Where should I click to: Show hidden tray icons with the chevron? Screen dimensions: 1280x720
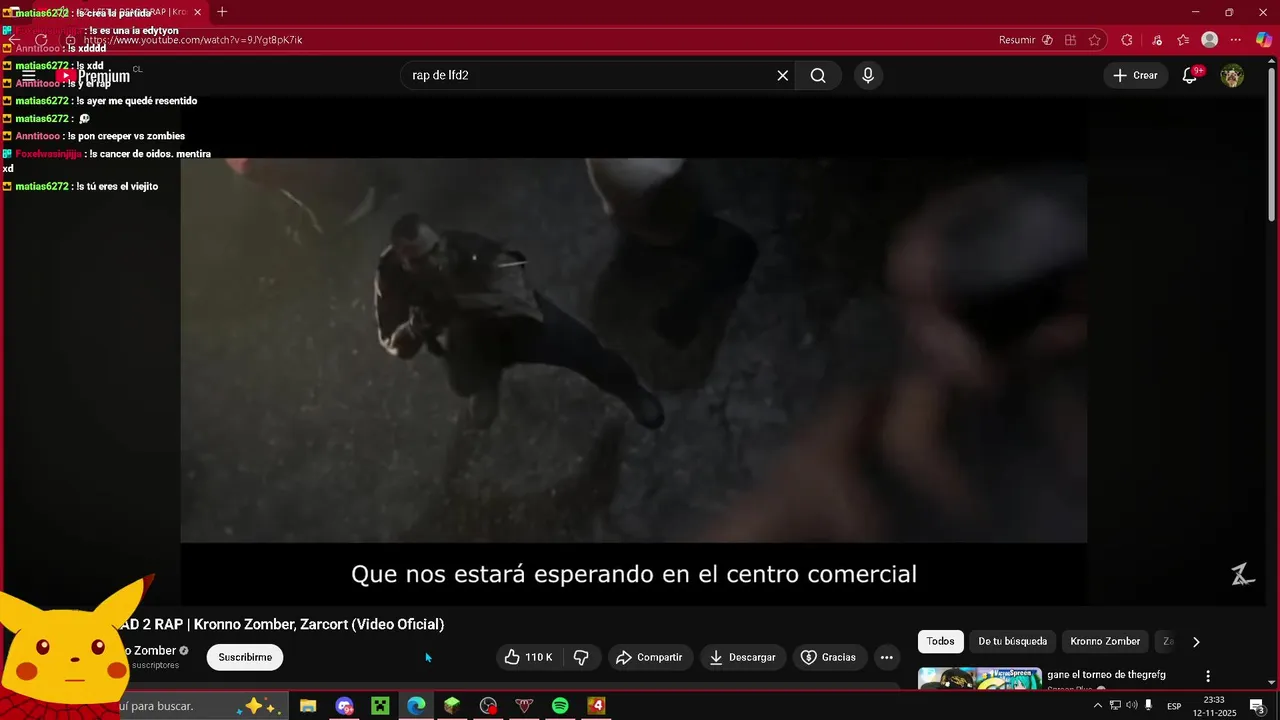(x=1098, y=706)
